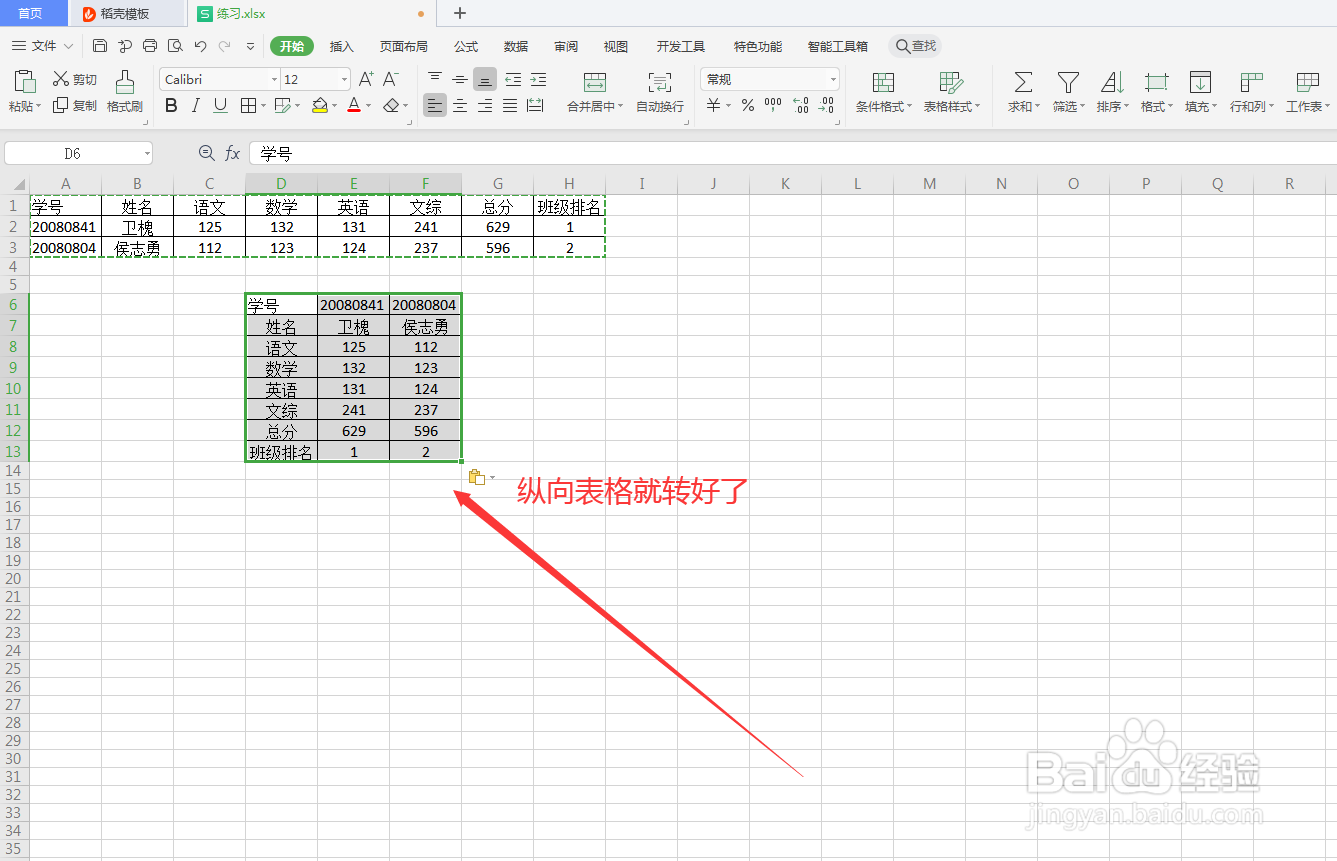Toggle Underline formatting
This screenshot has height=861, width=1337.
221,105
